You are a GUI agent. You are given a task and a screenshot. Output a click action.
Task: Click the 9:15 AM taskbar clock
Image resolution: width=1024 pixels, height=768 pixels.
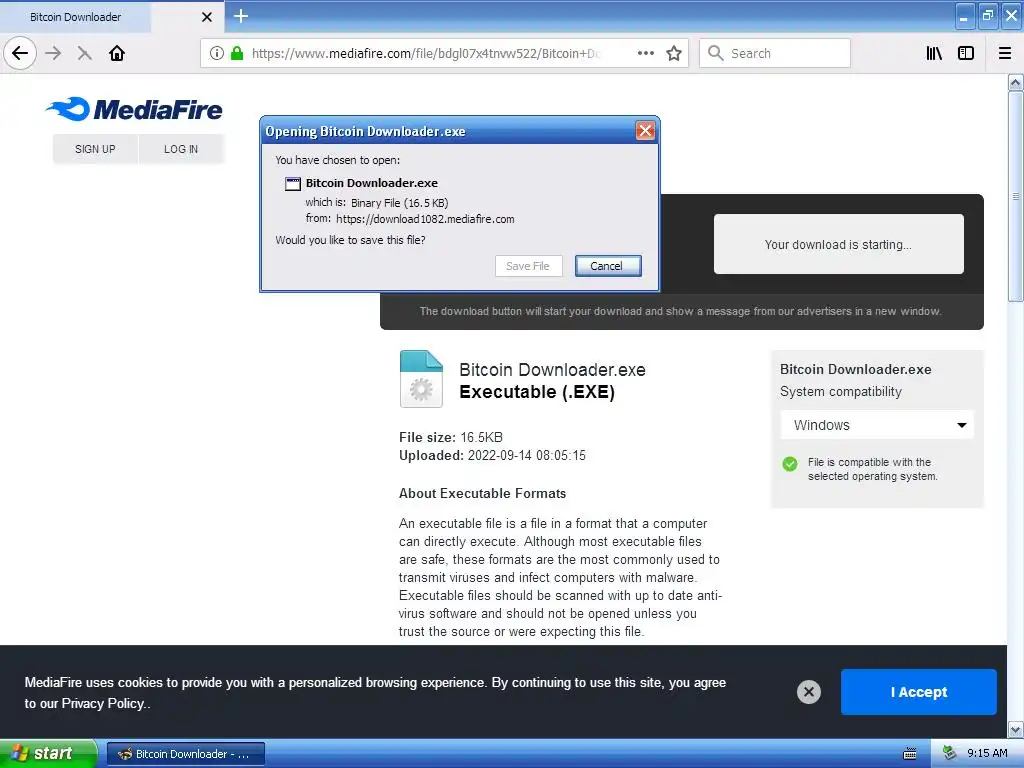pyautogui.click(x=987, y=753)
